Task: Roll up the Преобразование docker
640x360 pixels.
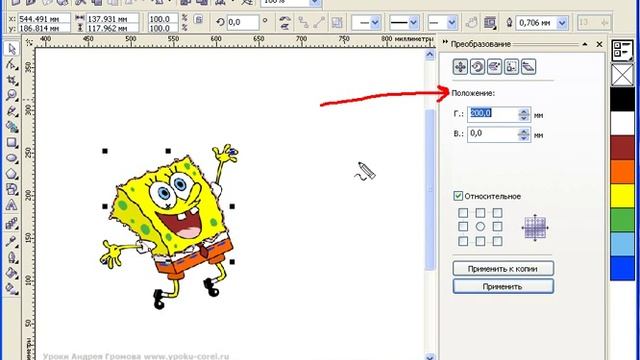Action: [x=585, y=44]
